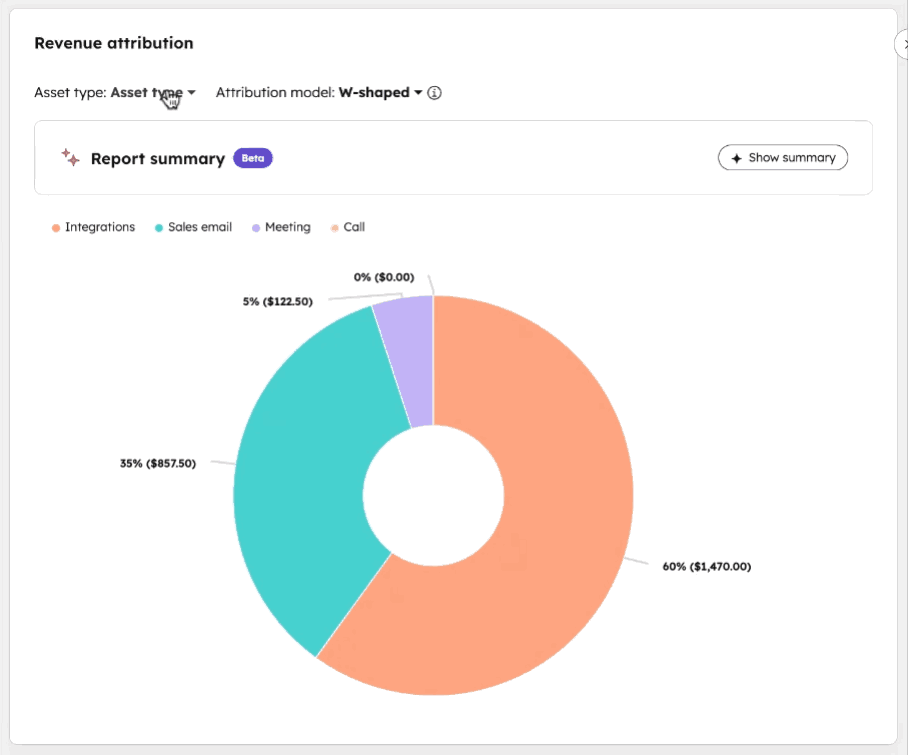Click the Show summary button
This screenshot has width=908, height=755.
[x=782, y=158]
